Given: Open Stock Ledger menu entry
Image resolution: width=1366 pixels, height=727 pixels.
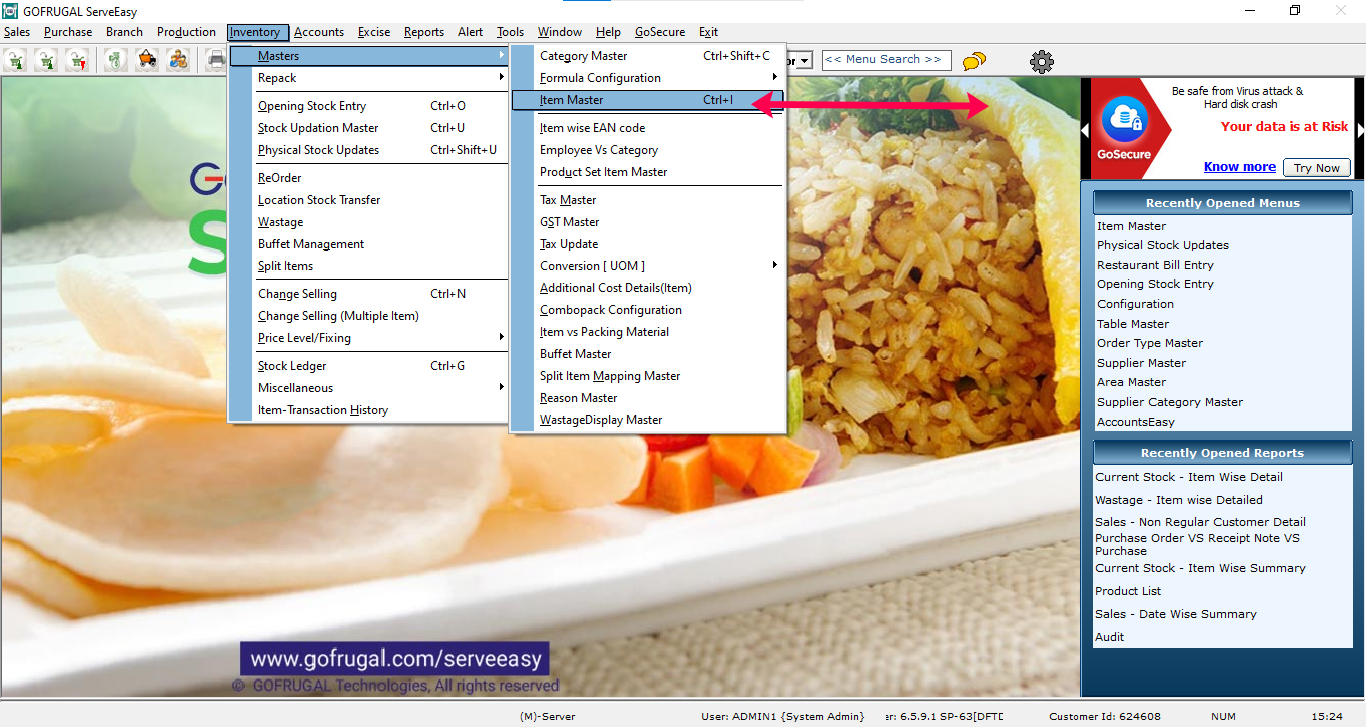Looking at the screenshot, I should click(369, 366).
